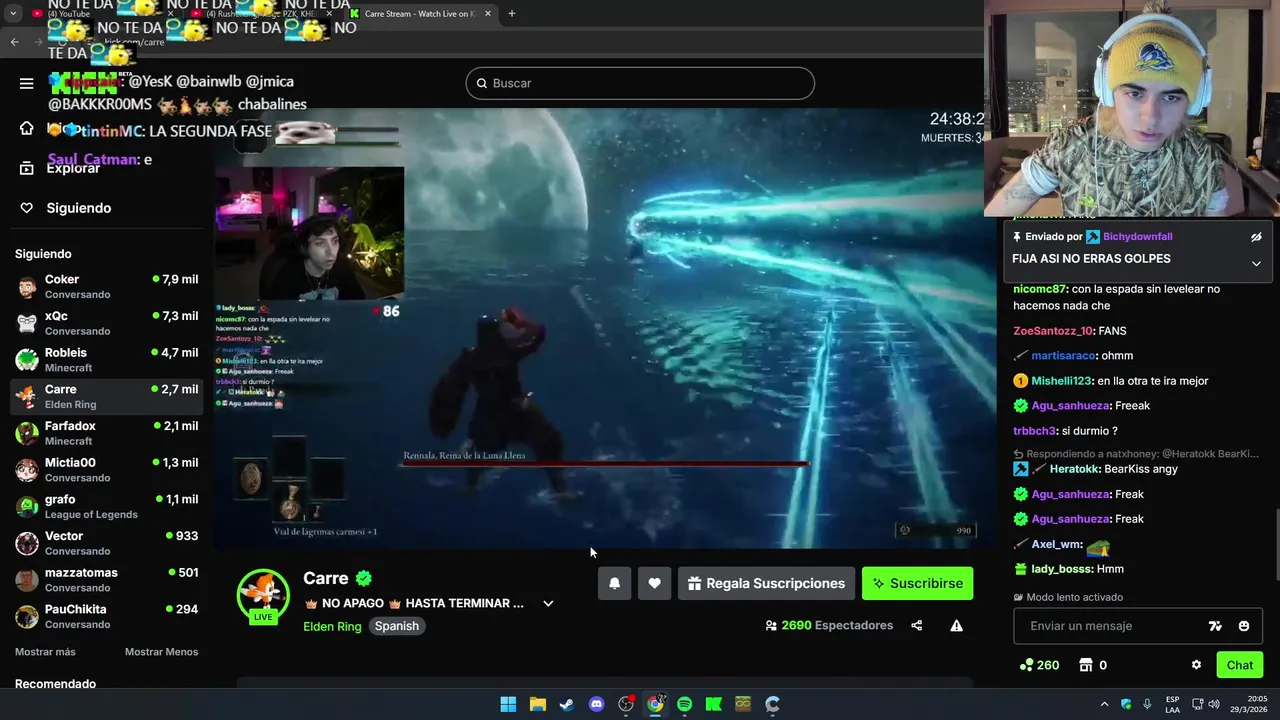Click Regala Suscripciones button
Image resolution: width=1280 pixels, height=720 pixels.
click(766, 583)
